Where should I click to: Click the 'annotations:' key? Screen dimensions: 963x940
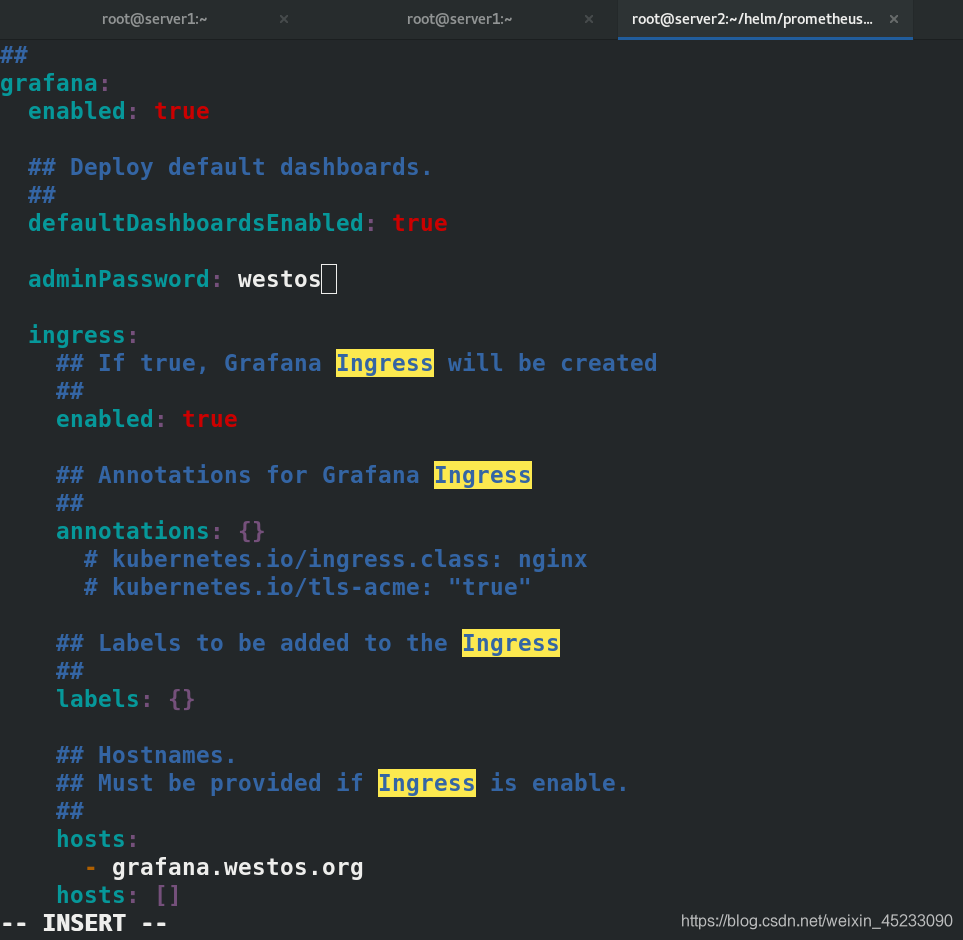click(139, 530)
